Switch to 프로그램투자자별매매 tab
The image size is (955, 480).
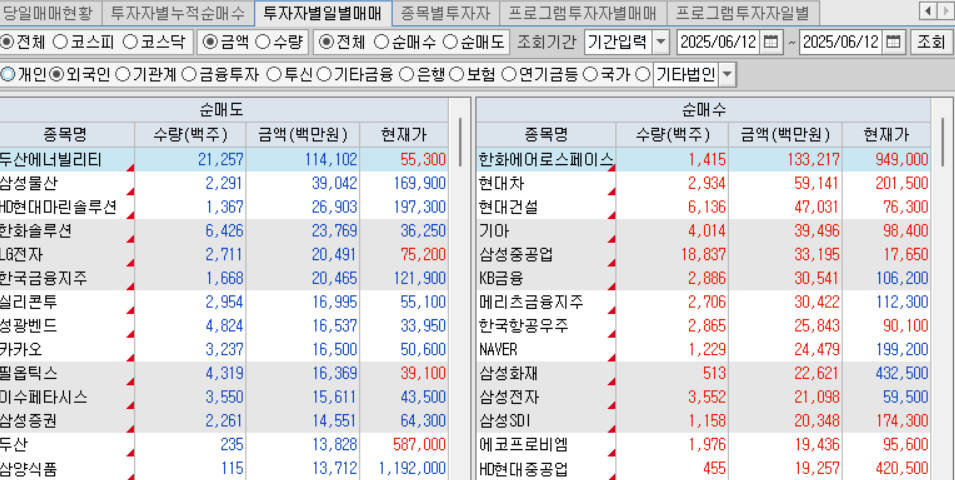coord(583,11)
